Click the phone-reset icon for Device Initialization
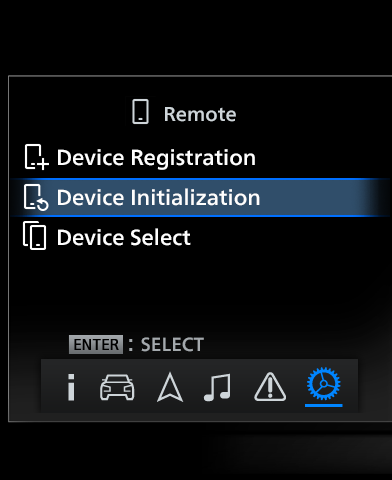This screenshot has height=480, width=392. [x=36, y=197]
